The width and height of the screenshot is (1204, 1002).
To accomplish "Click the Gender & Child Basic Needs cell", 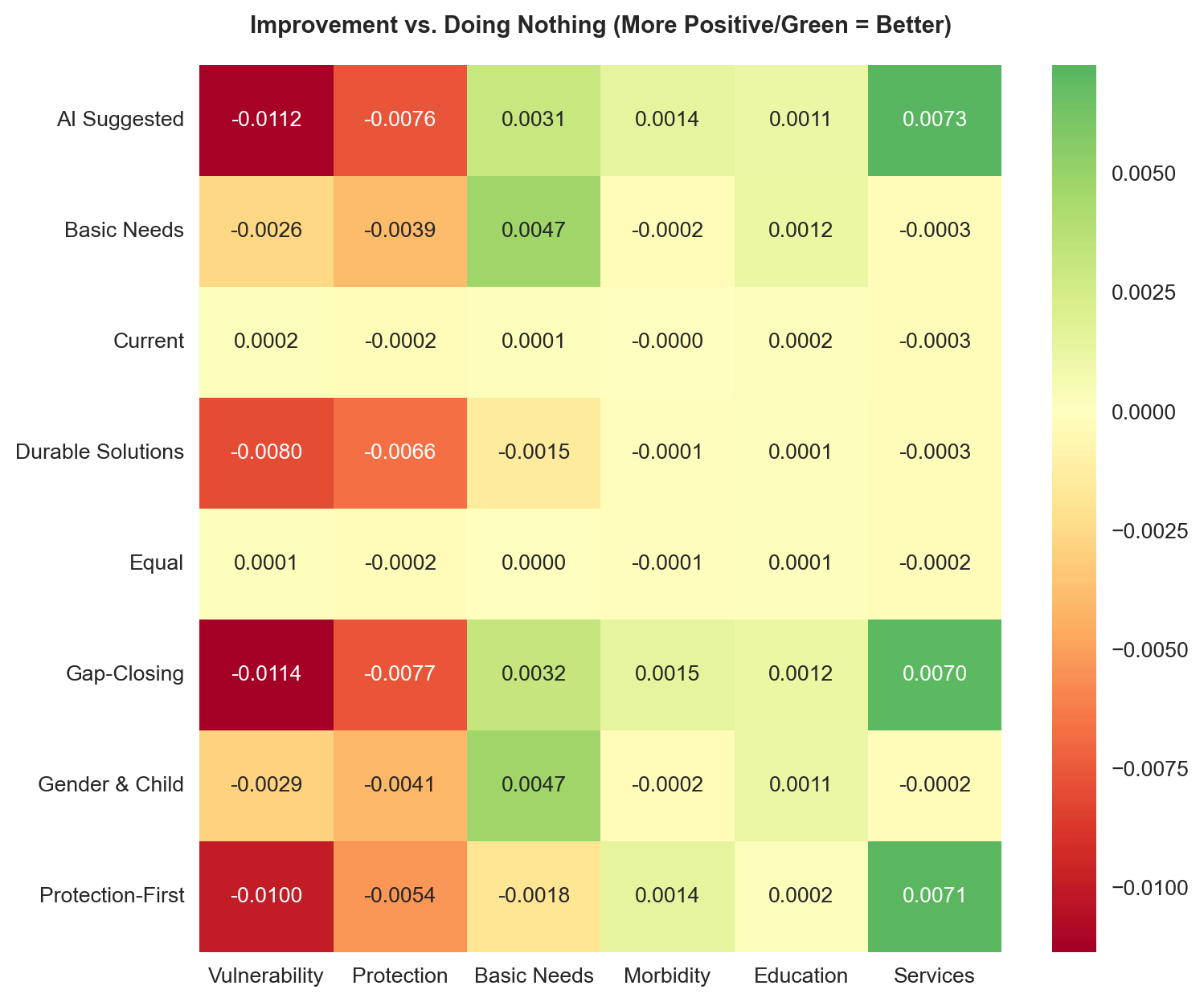I will click(x=534, y=784).
